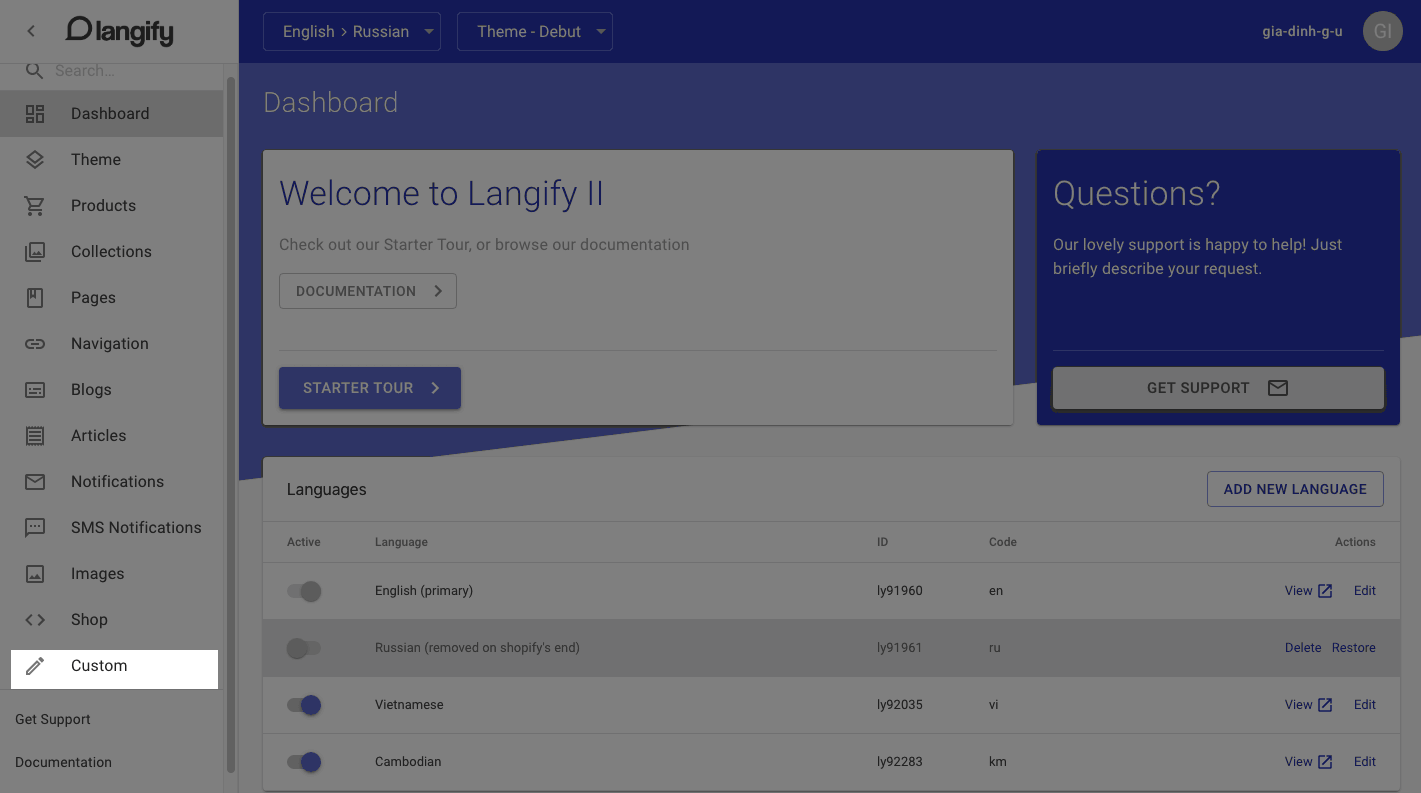This screenshot has width=1421, height=793.
Task: Open Pages in sidebar
Action: coord(111,298)
